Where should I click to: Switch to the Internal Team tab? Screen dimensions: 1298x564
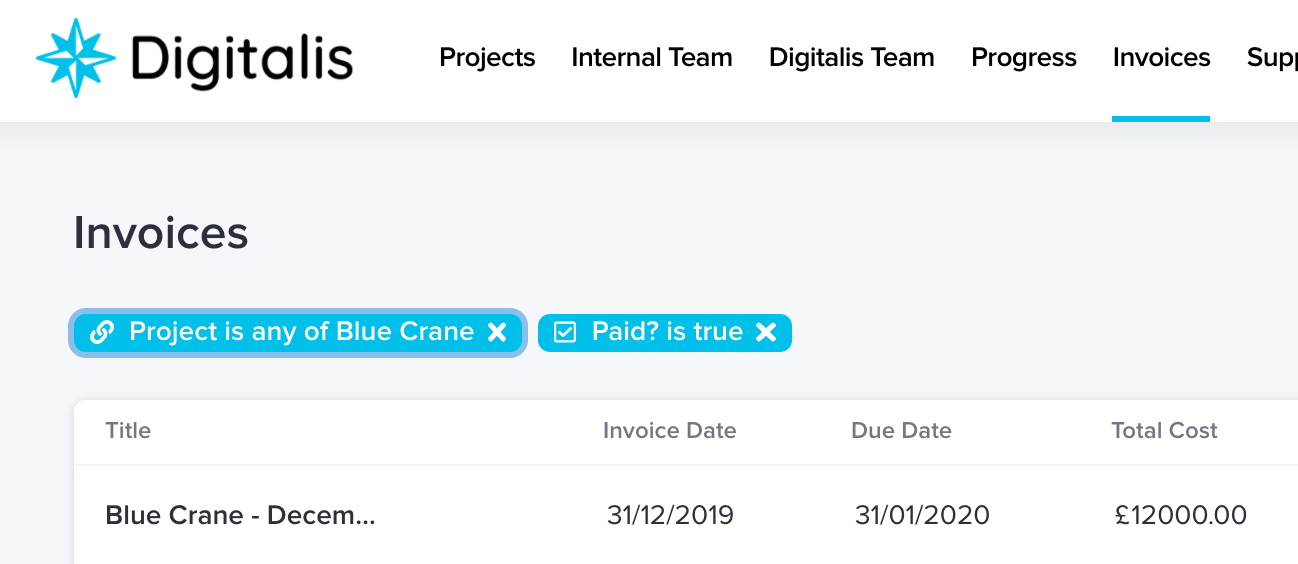pos(652,58)
